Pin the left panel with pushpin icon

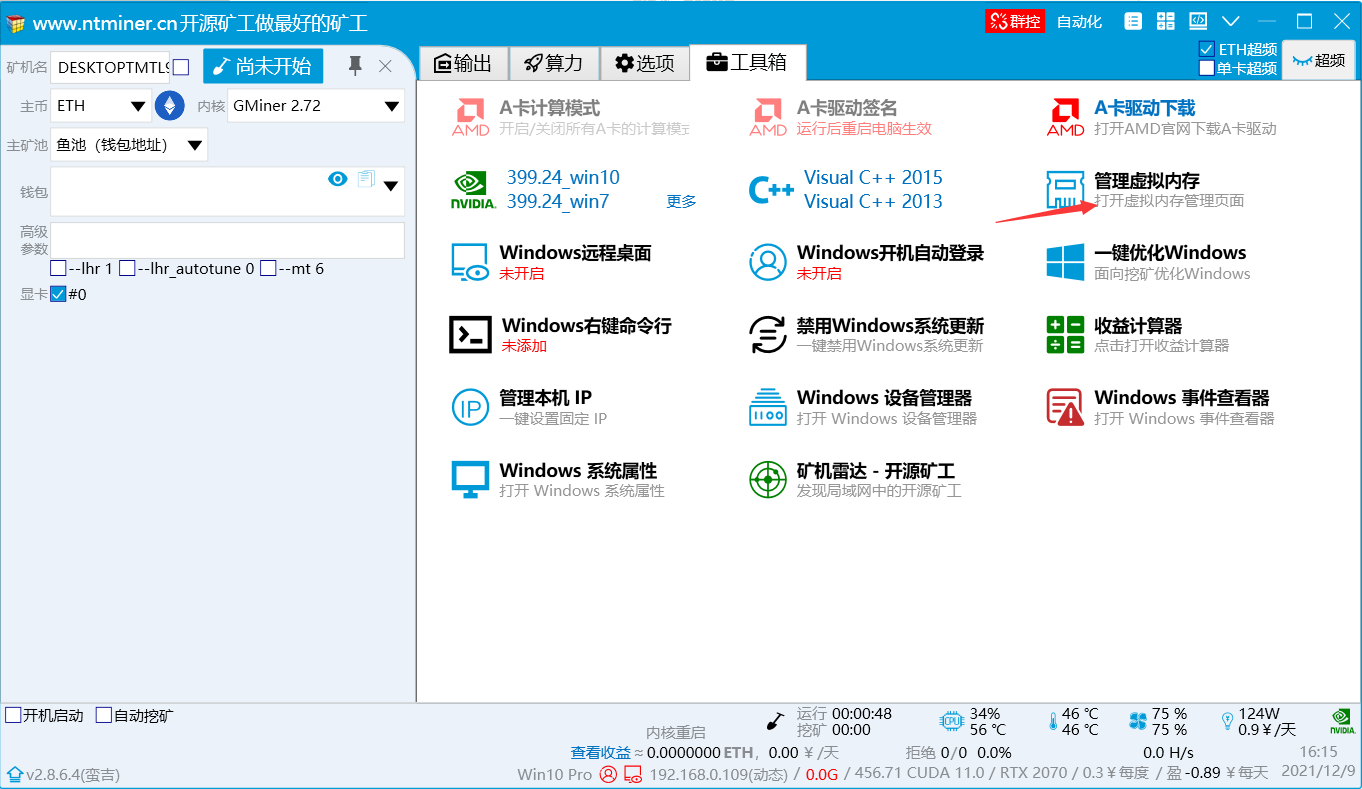click(x=355, y=66)
